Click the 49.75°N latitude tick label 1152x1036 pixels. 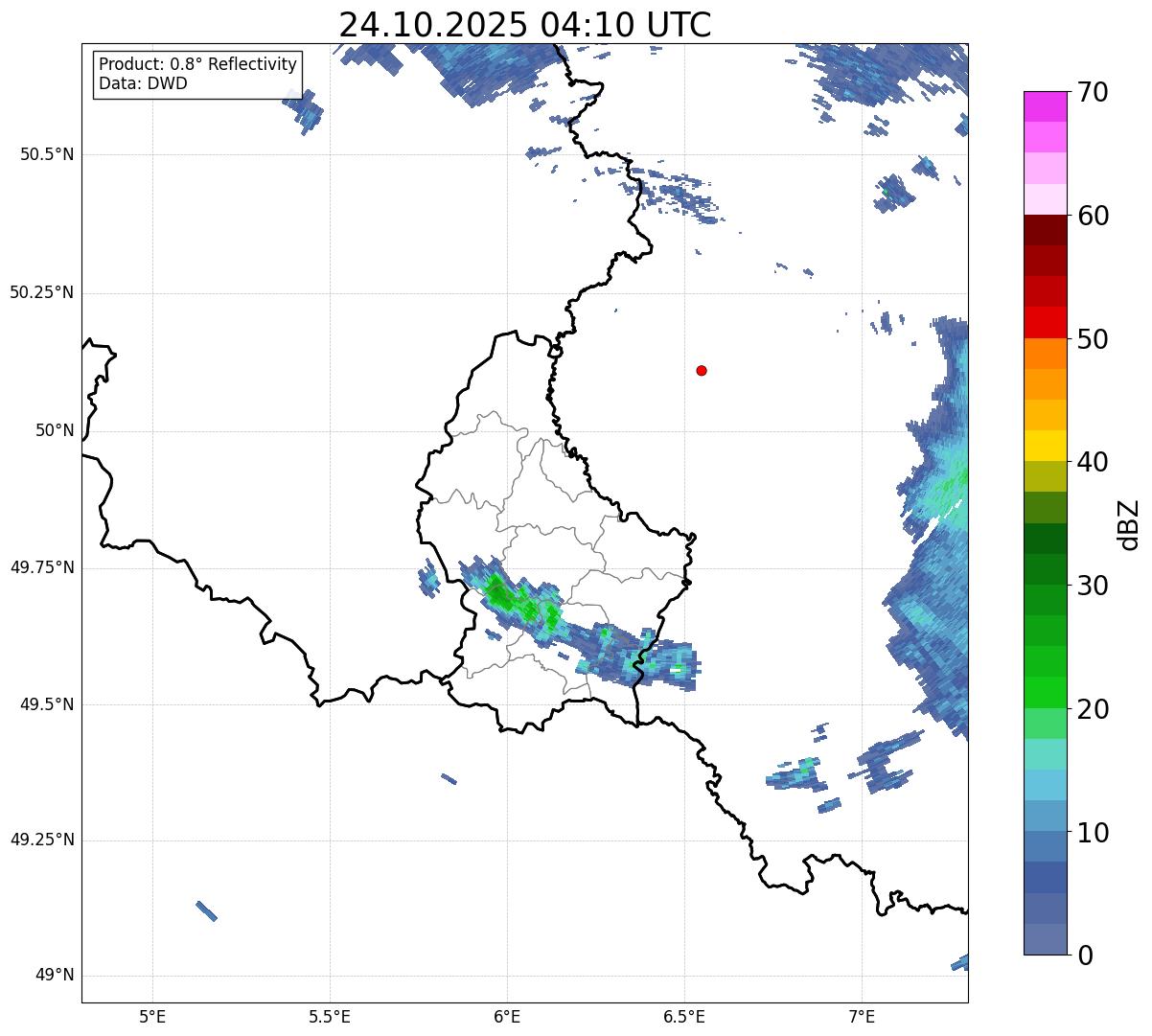pyautogui.click(x=41, y=567)
